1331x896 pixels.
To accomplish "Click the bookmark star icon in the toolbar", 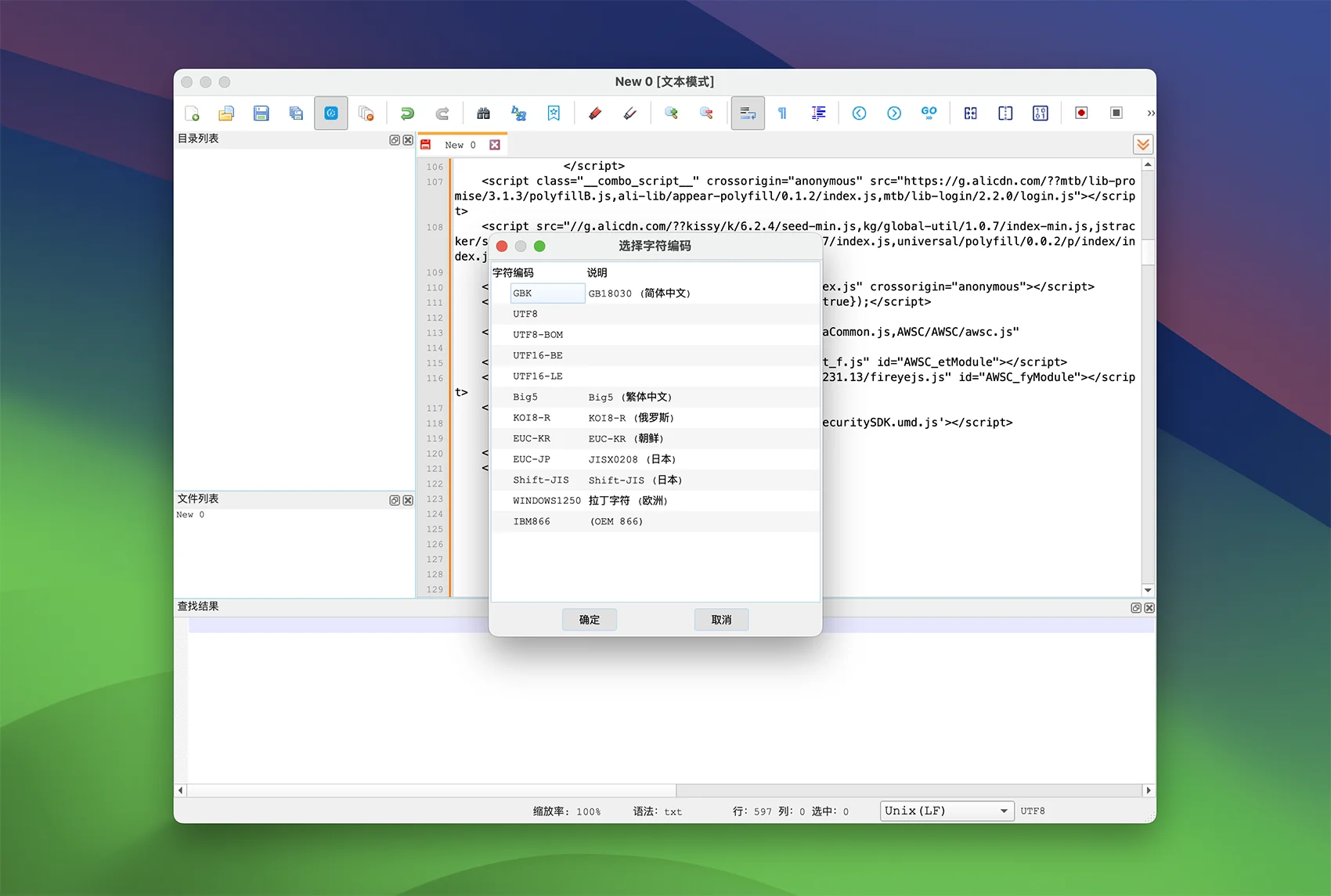I will pyautogui.click(x=554, y=113).
